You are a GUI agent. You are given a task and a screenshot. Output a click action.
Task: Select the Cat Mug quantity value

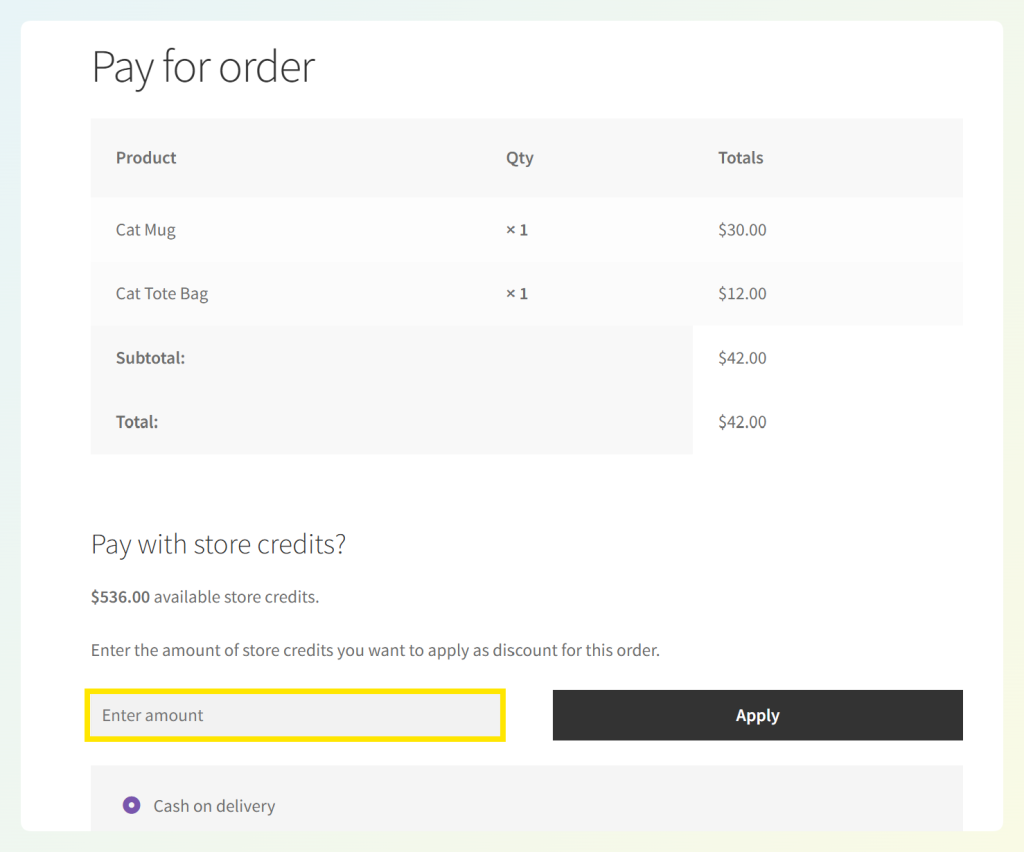pyautogui.click(x=516, y=230)
